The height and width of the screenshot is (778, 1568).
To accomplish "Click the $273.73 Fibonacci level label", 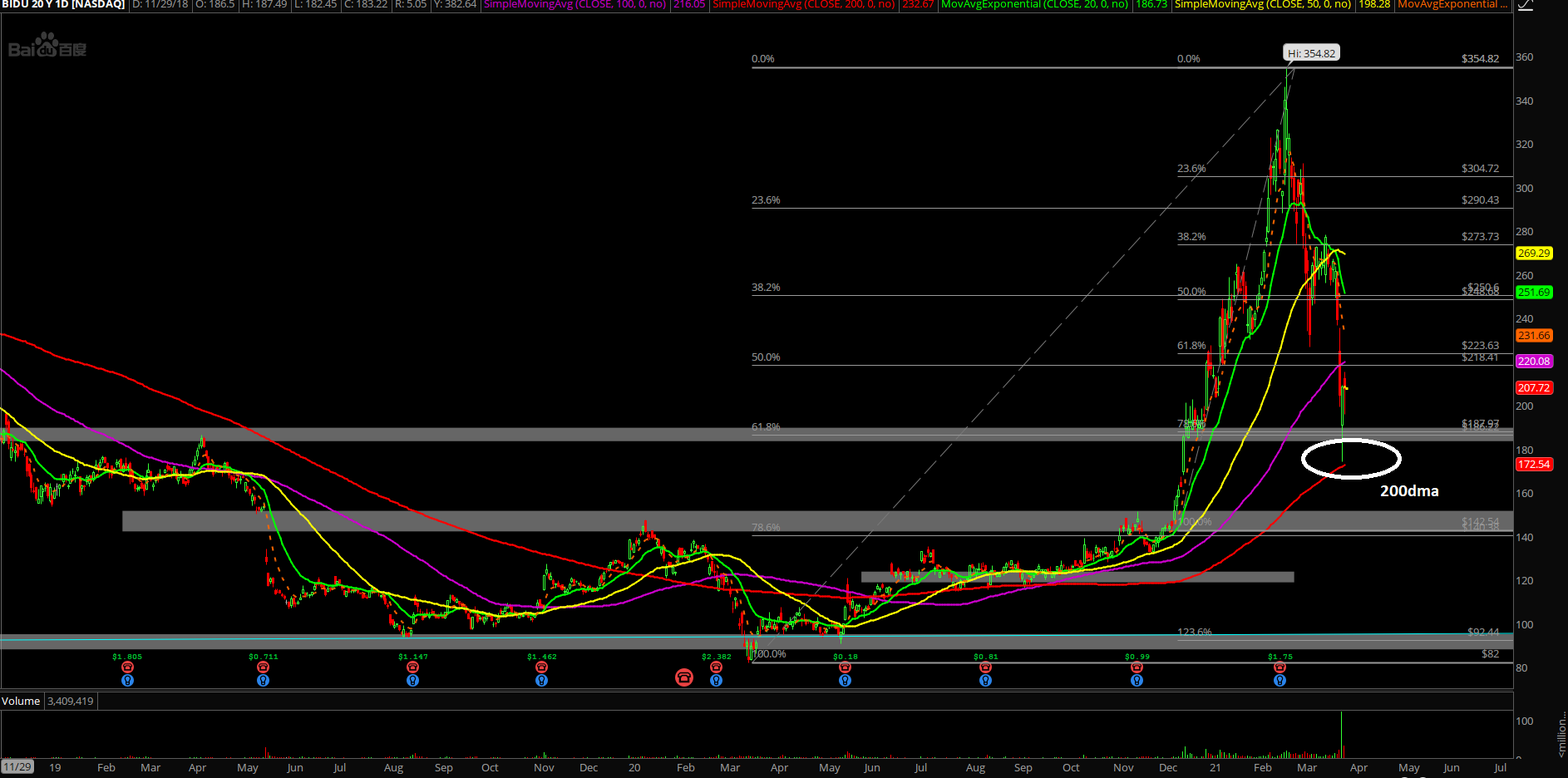I will click(x=1480, y=236).
